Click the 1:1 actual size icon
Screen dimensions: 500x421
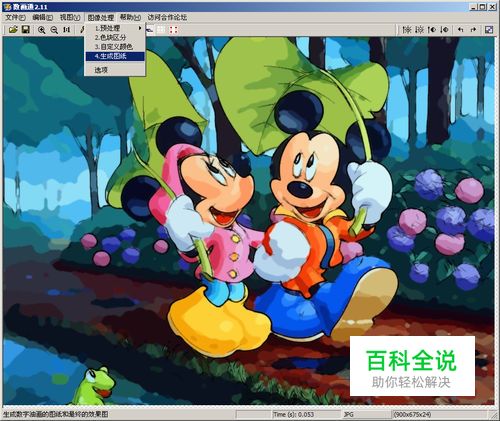(x=67, y=30)
